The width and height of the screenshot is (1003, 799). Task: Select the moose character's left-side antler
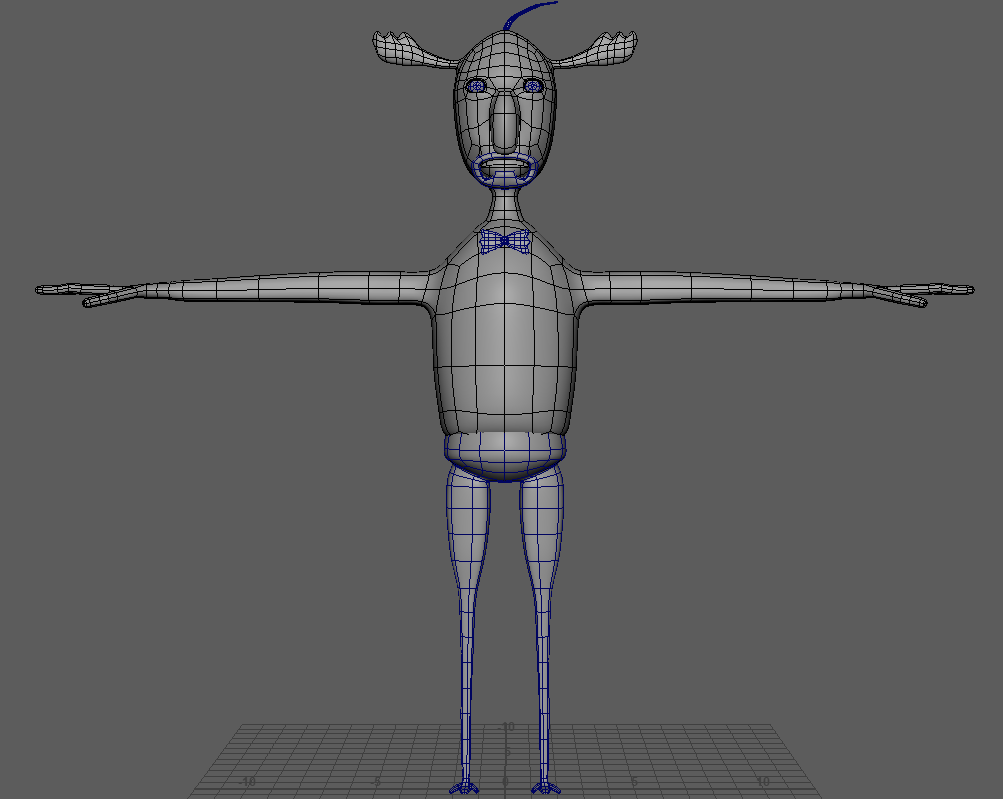(410, 50)
